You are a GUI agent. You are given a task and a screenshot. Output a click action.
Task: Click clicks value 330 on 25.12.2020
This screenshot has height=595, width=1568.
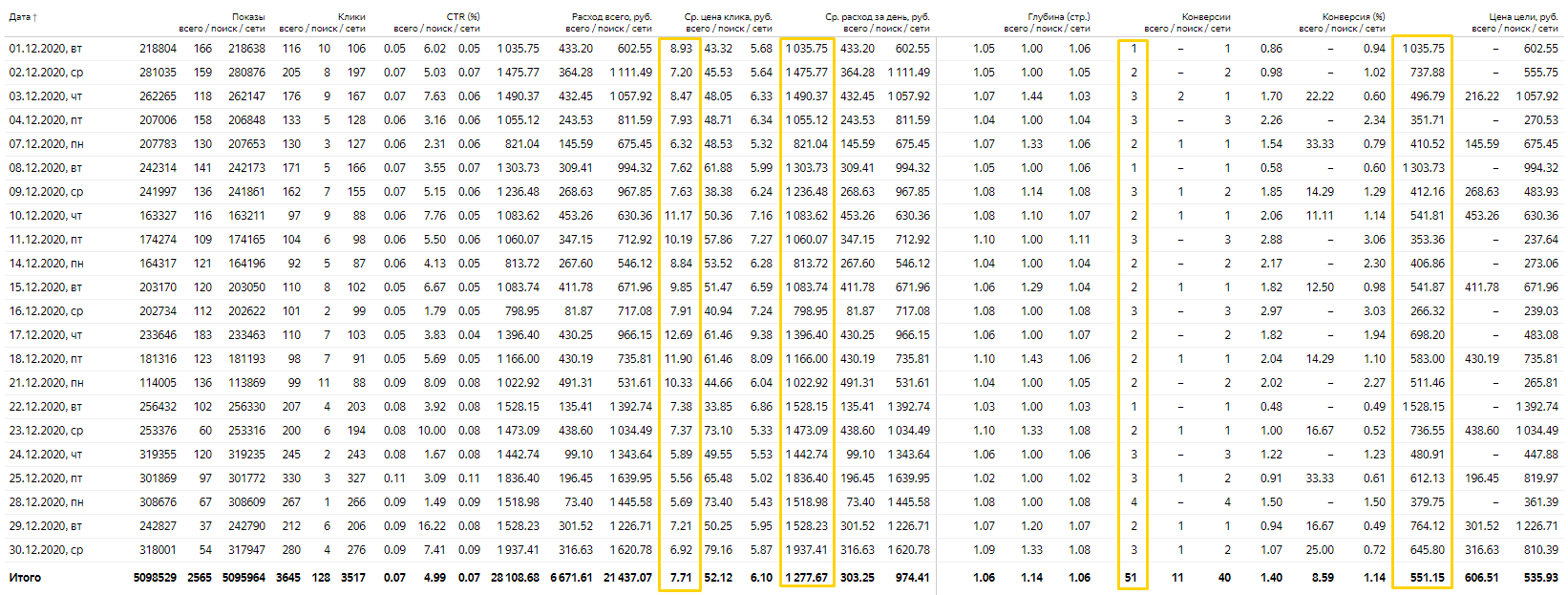pyautogui.click(x=291, y=478)
